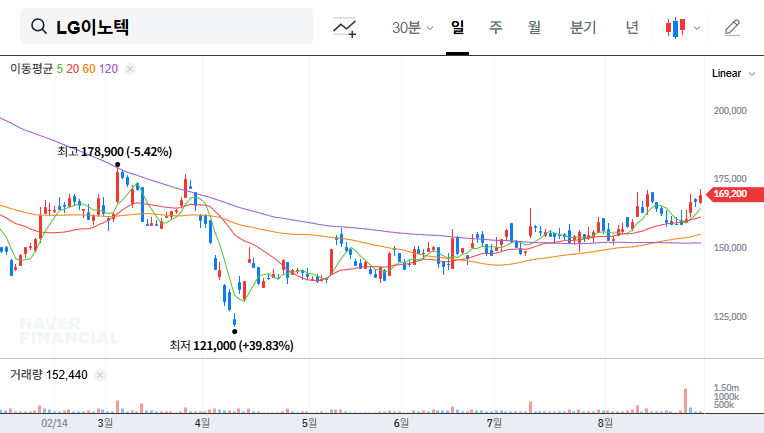The image size is (764, 433).
Task: Activate the pencil drawing tool
Action: [732, 28]
